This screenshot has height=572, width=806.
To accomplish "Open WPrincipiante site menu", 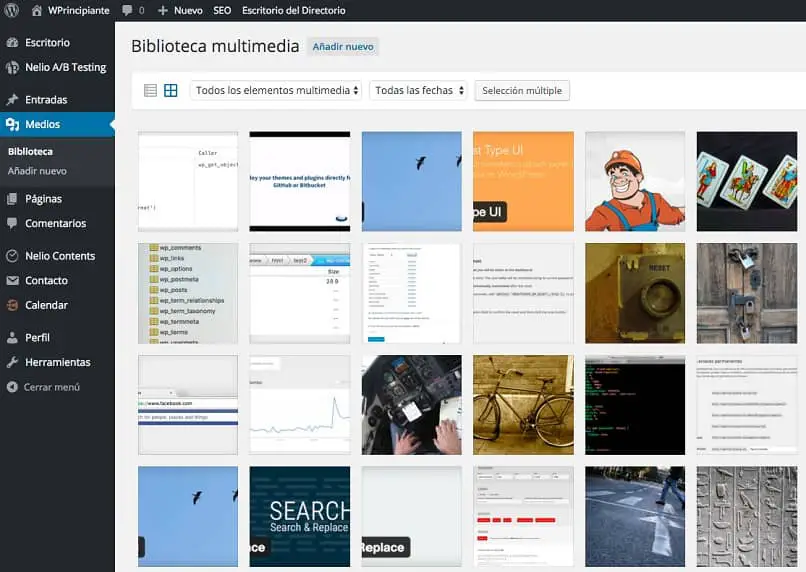I will [x=79, y=10].
